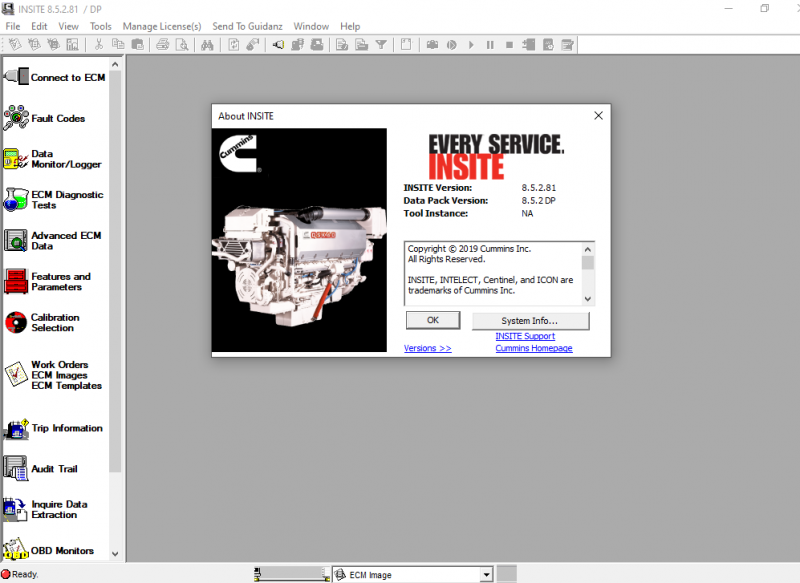Viewport: 800px width, 583px height.
Task: Open ECM Diagnostic Tests
Action: coord(54,199)
